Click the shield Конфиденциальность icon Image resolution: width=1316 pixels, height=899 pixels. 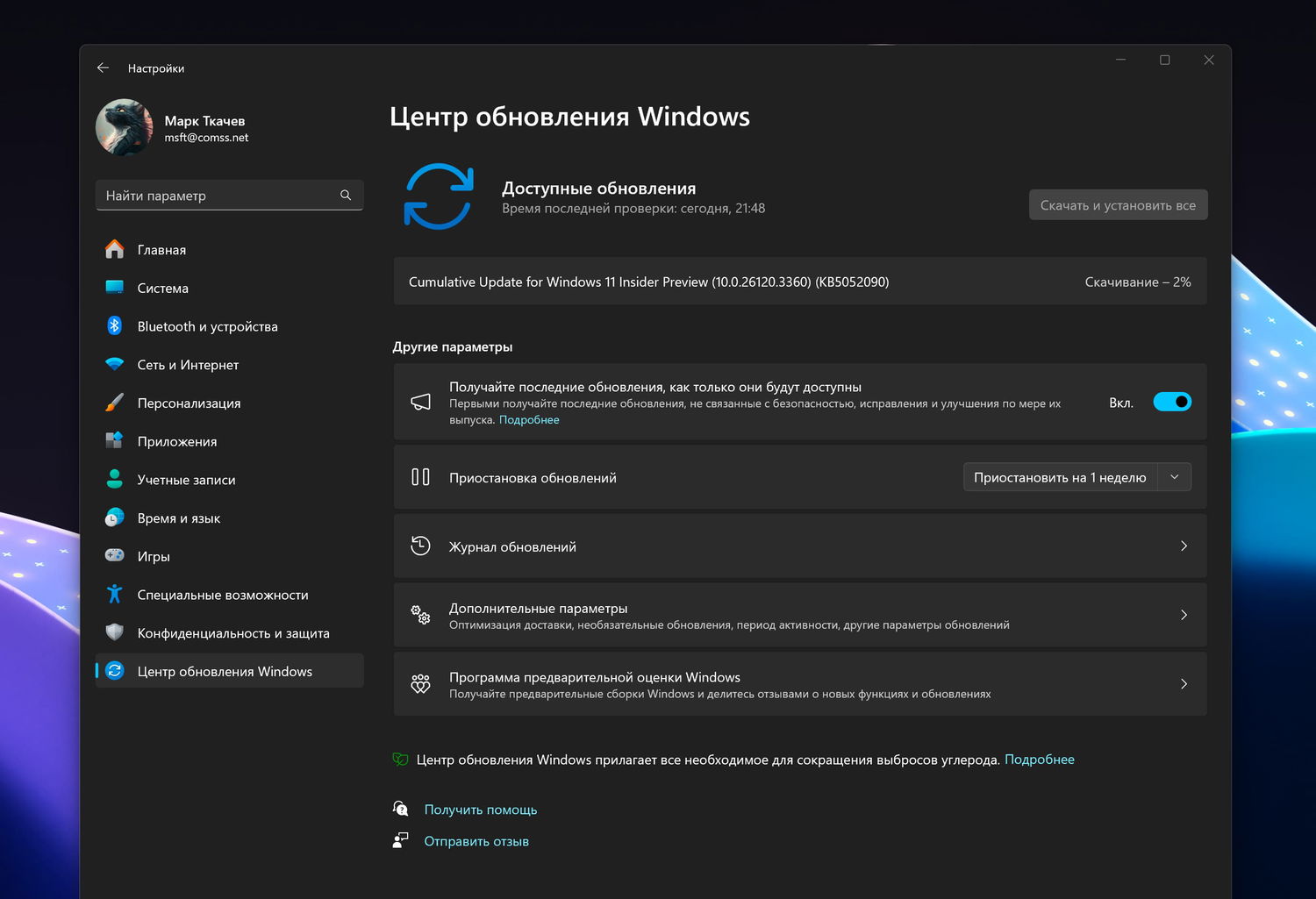point(115,632)
